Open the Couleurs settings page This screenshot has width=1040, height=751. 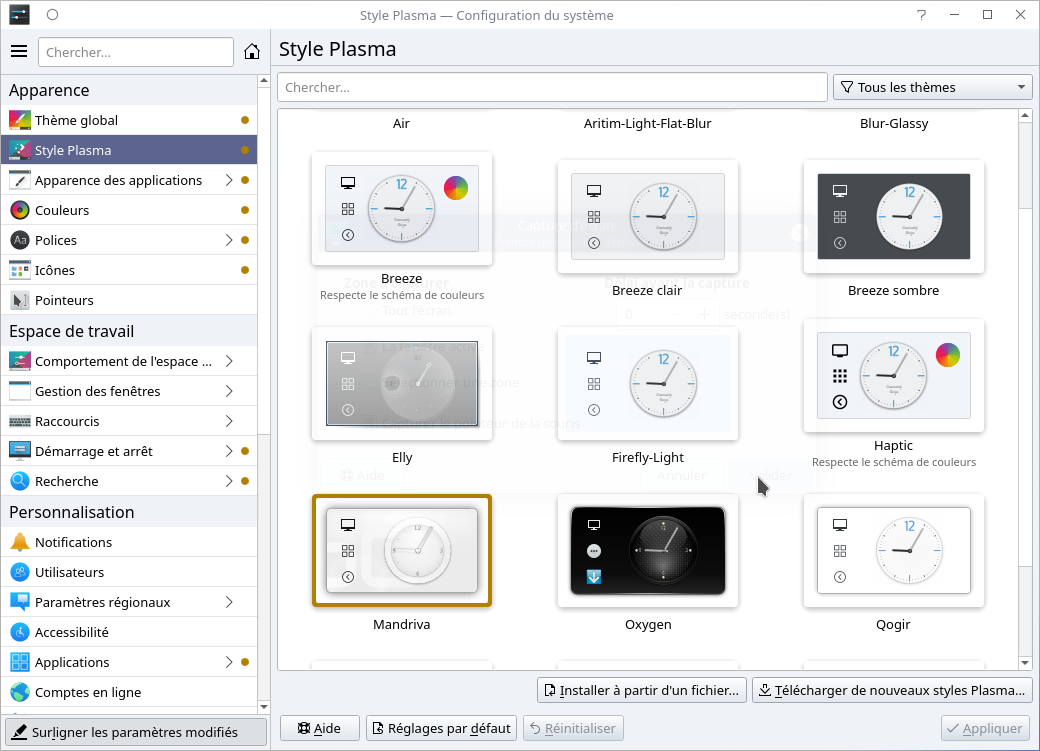pyautogui.click(x=129, y=210)
